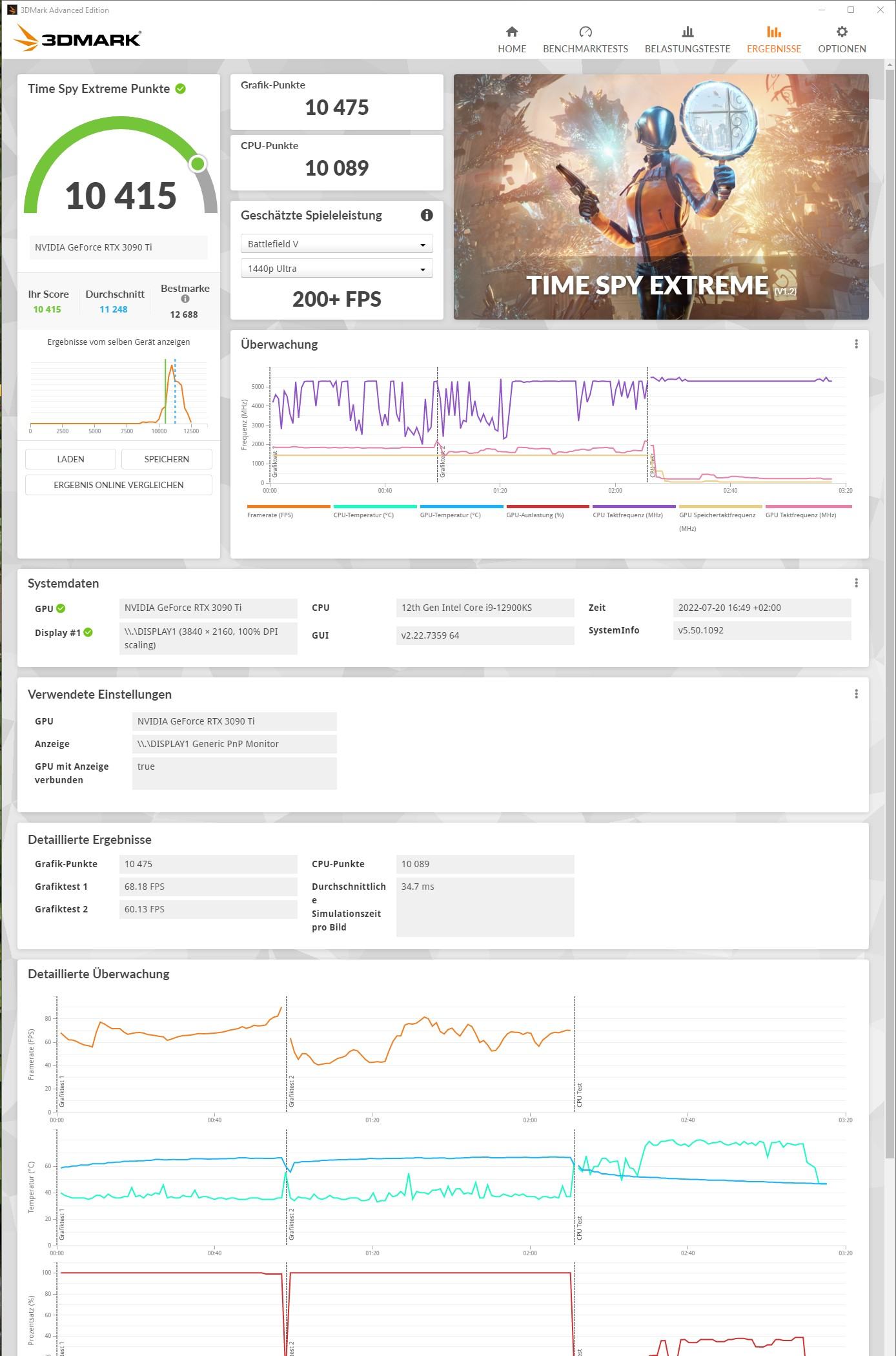This screenshot has width=896, height=1356.
Task: Click the Bestmarke value 12 688
Action: (x=184, y=314)
